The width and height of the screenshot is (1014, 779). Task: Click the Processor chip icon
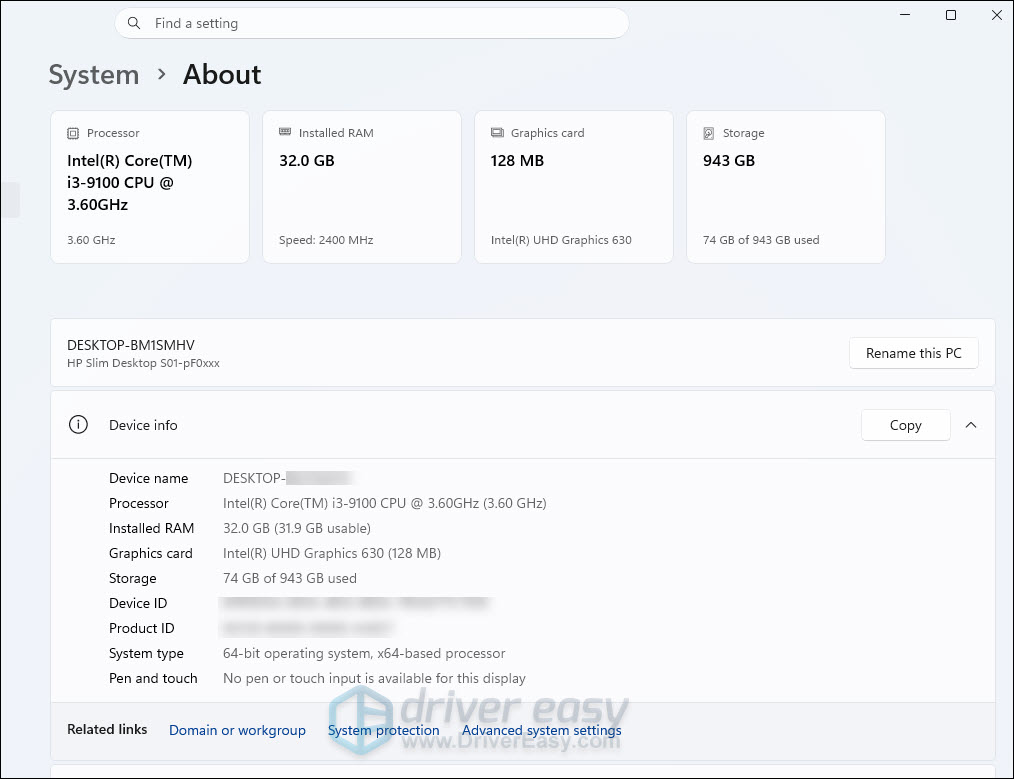click(x=73, y=133)
